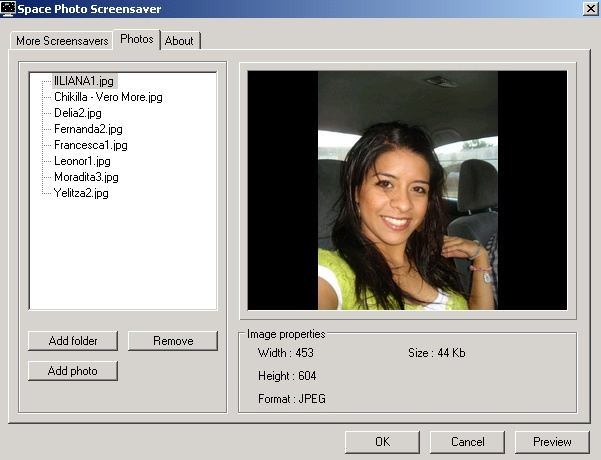Go to the About tab
The height and width of the screenshot is (460, 601).
[179, 41]
